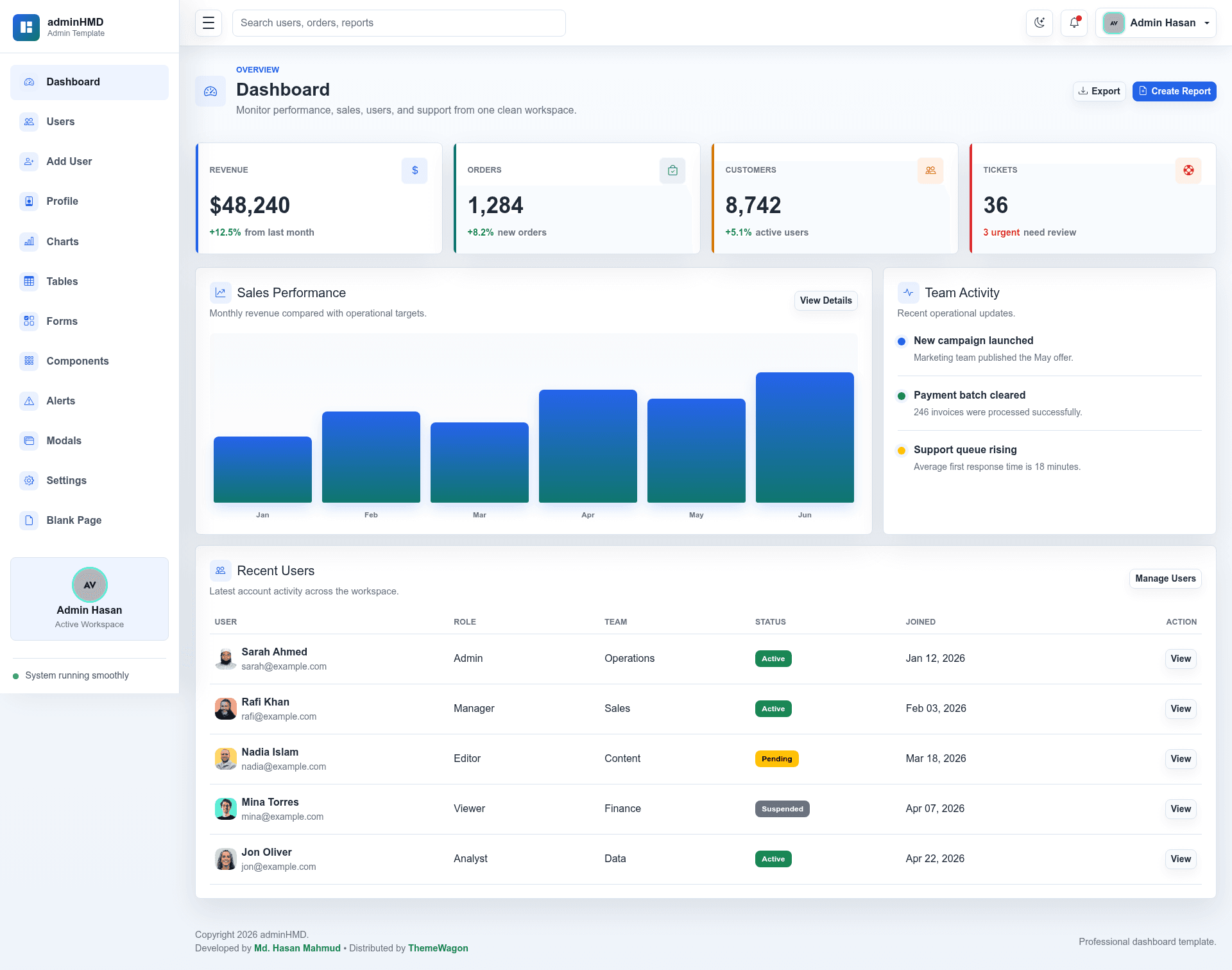Click the revenue dollar icon
The height and width of the screenshot is (970, 1232).
(x=415, y=171)
